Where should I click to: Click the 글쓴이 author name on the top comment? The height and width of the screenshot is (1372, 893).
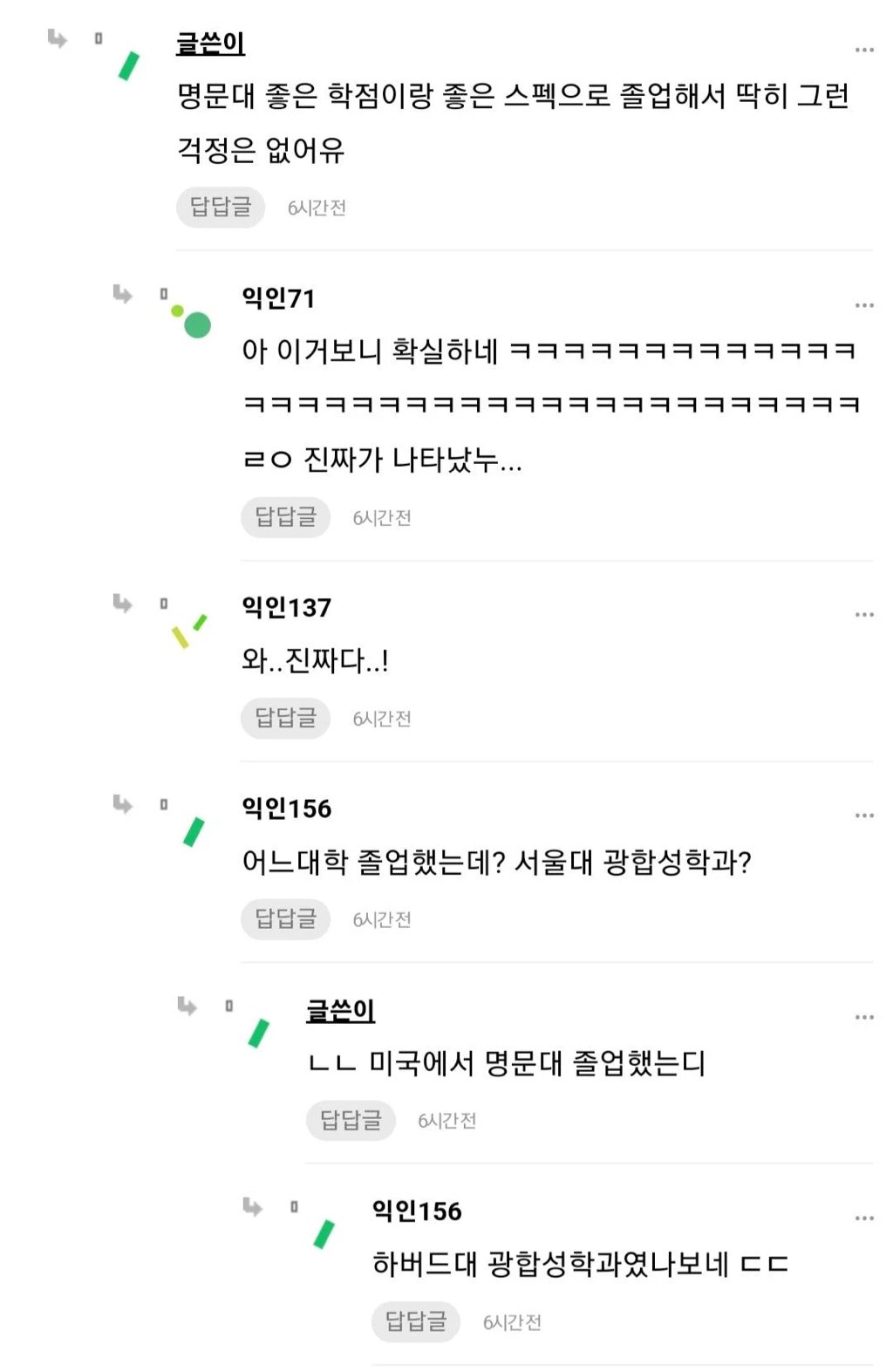coord(210,44)
